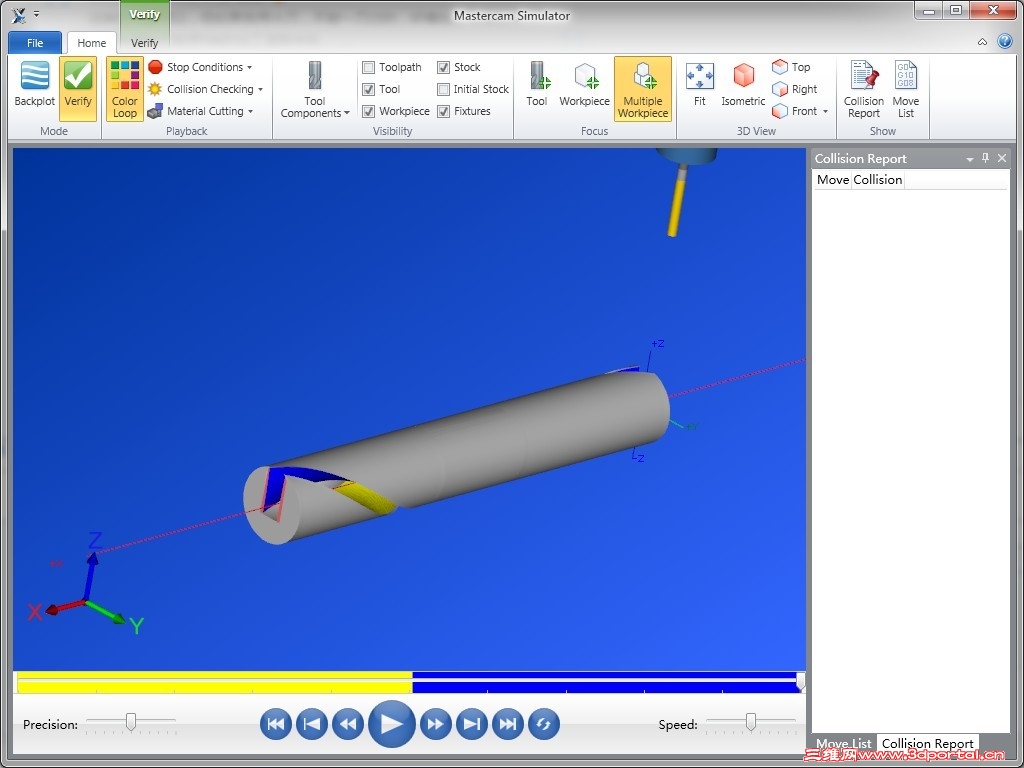
Task: Uncheck Tool visibility checkbox
Action: (x=368, y=89)
